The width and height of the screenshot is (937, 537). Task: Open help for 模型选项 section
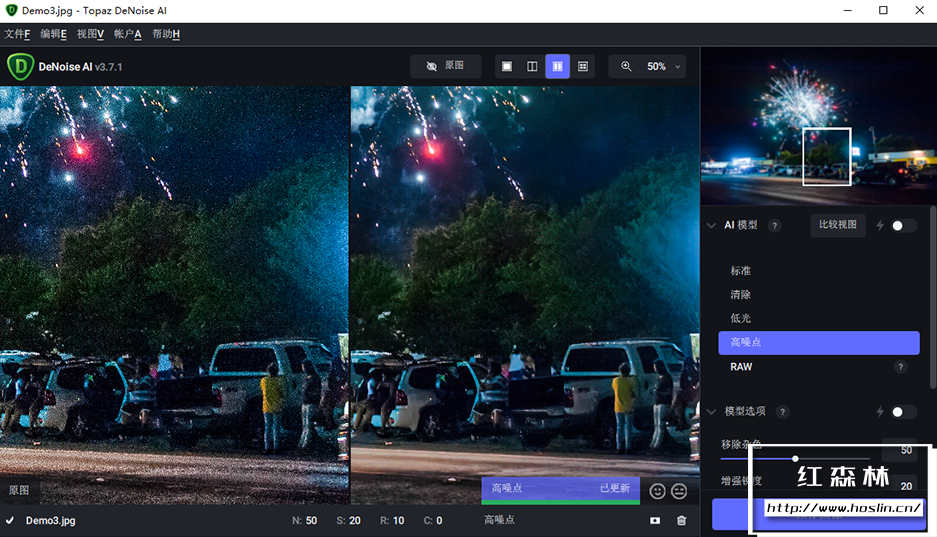[x=782, y=412]
